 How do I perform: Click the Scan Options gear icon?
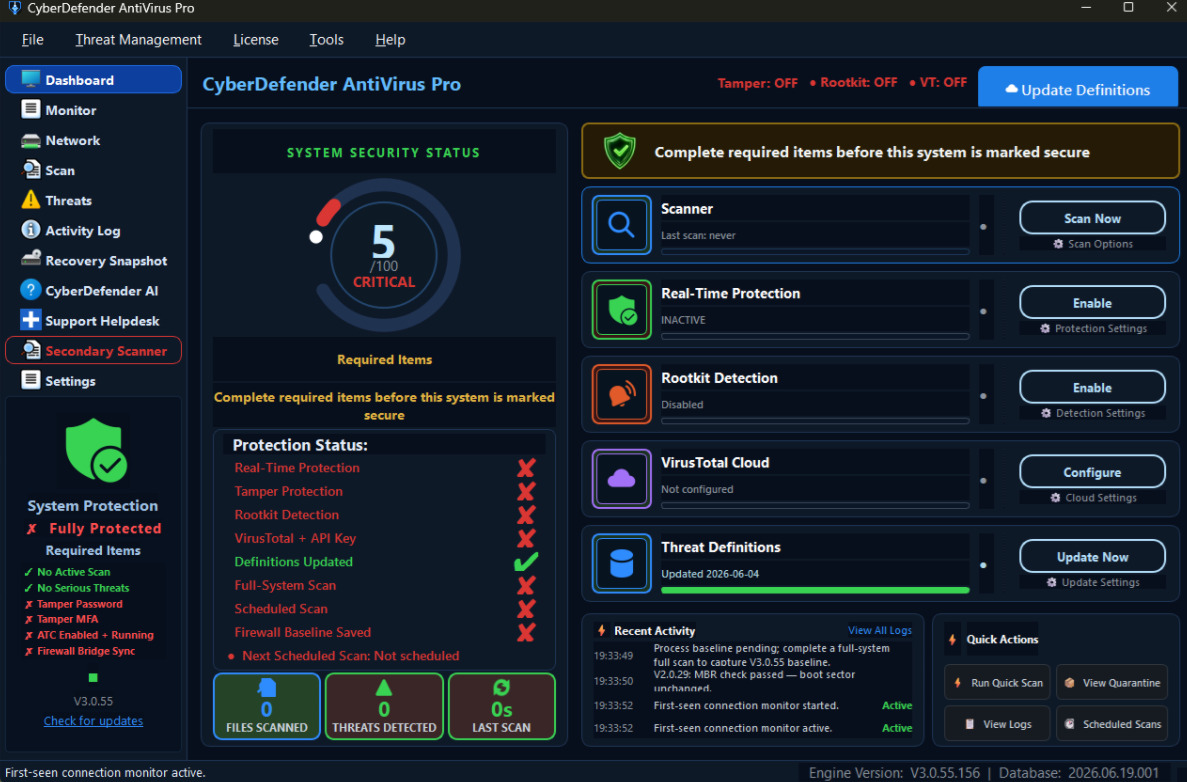(x=1058, y=244)
